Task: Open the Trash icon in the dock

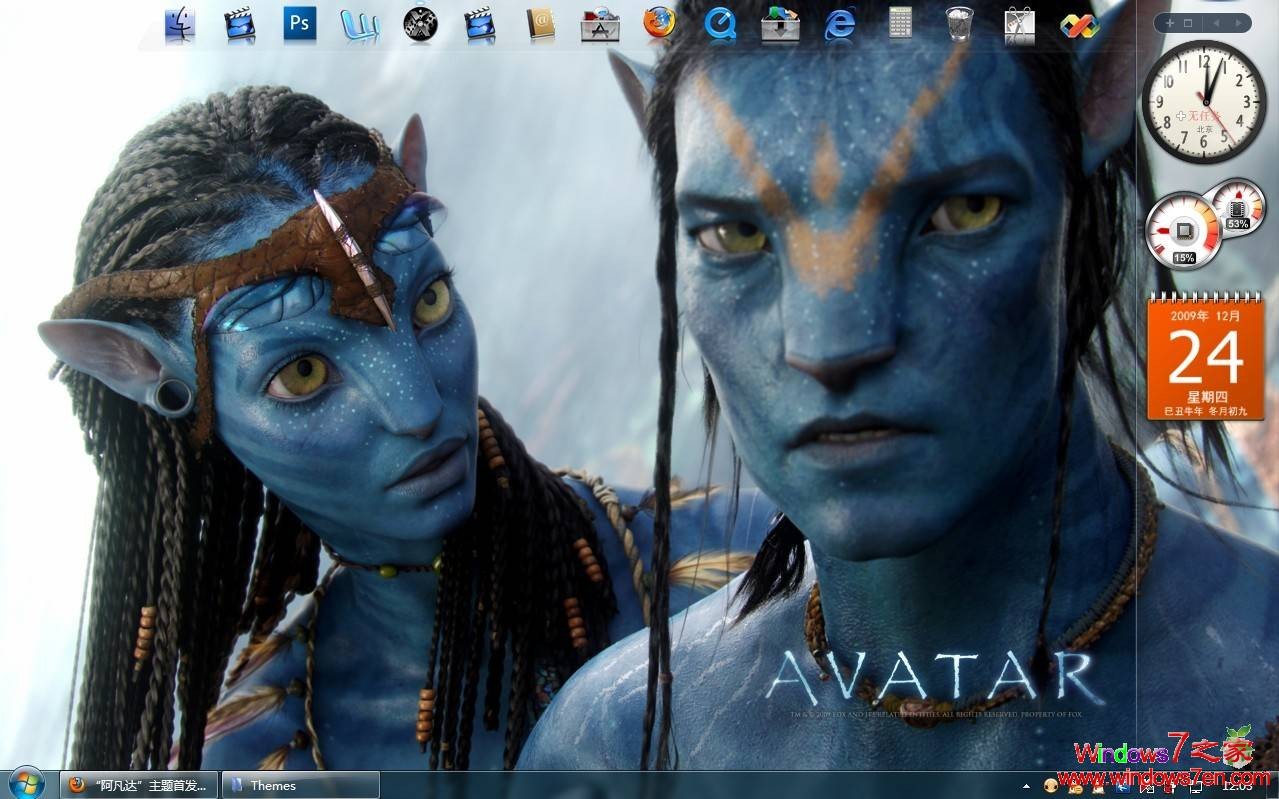Action: point(958,22)
